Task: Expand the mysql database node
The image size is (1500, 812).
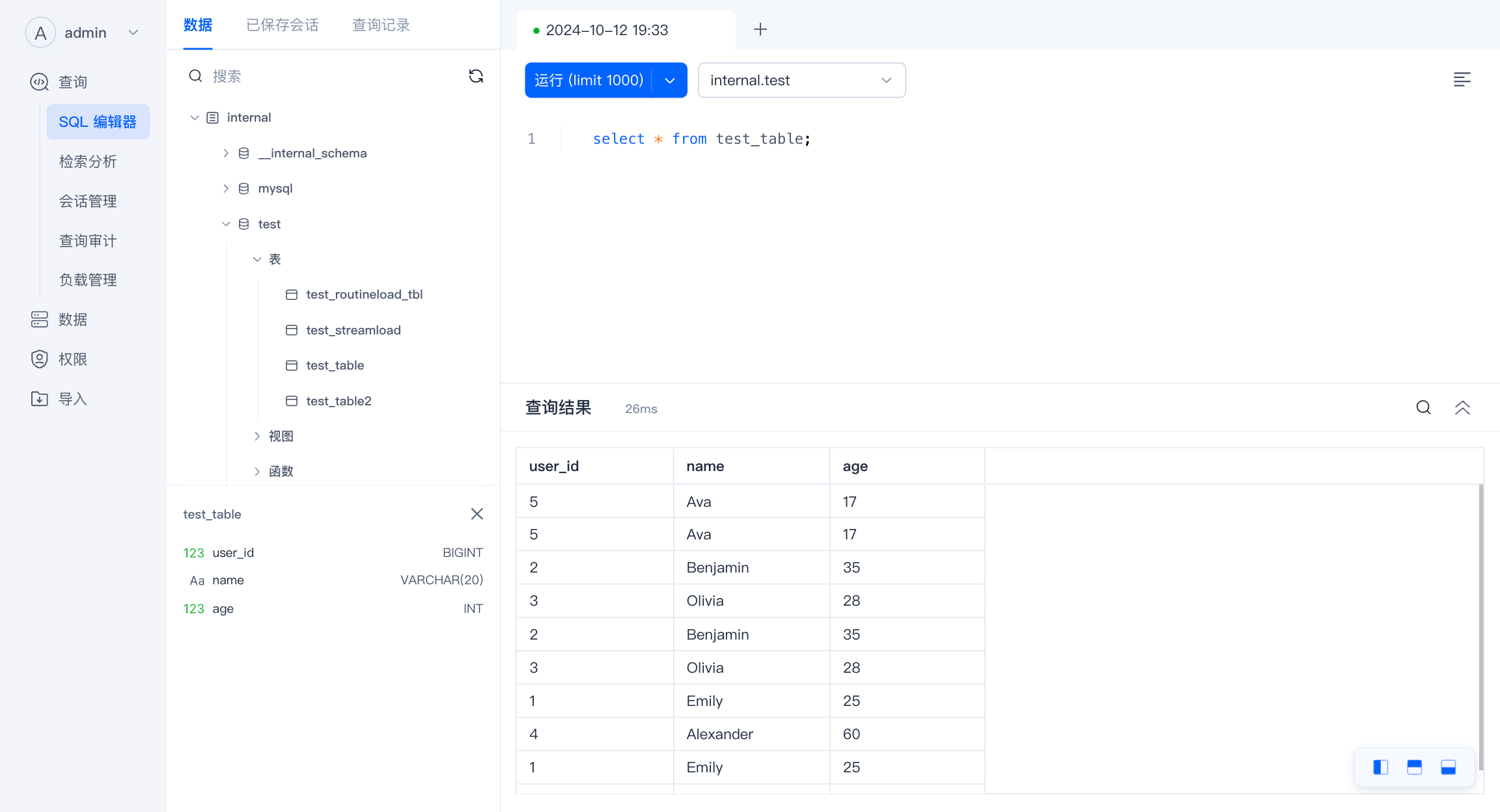Action: (226, 189)
